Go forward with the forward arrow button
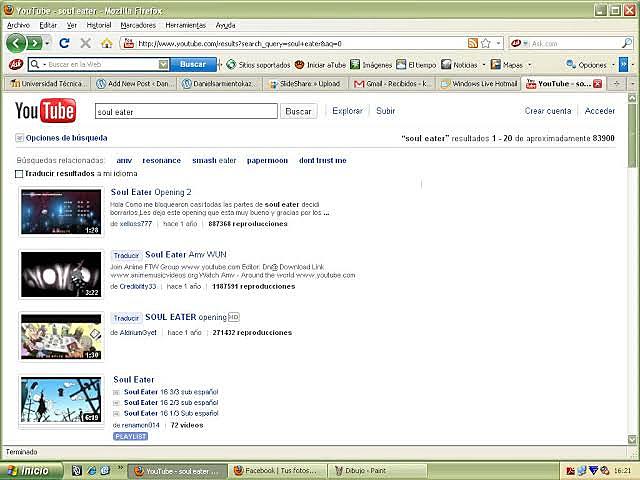 pyautogui.click(x=35, y=43)
